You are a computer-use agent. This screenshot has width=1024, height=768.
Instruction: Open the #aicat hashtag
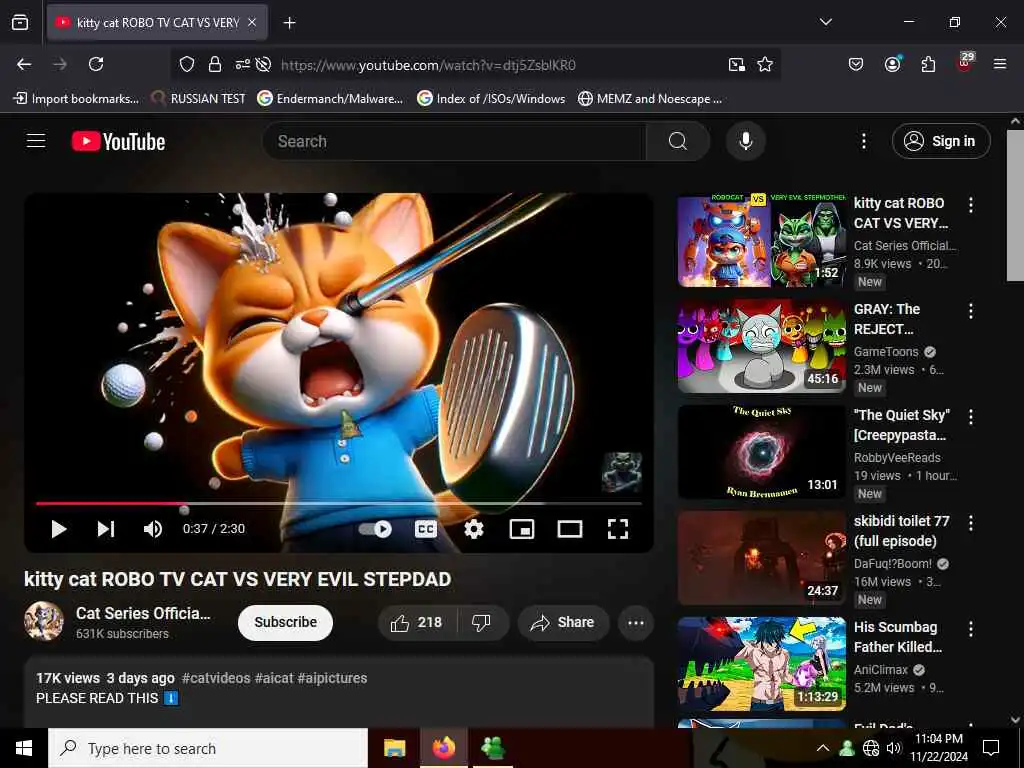point(274,678)
